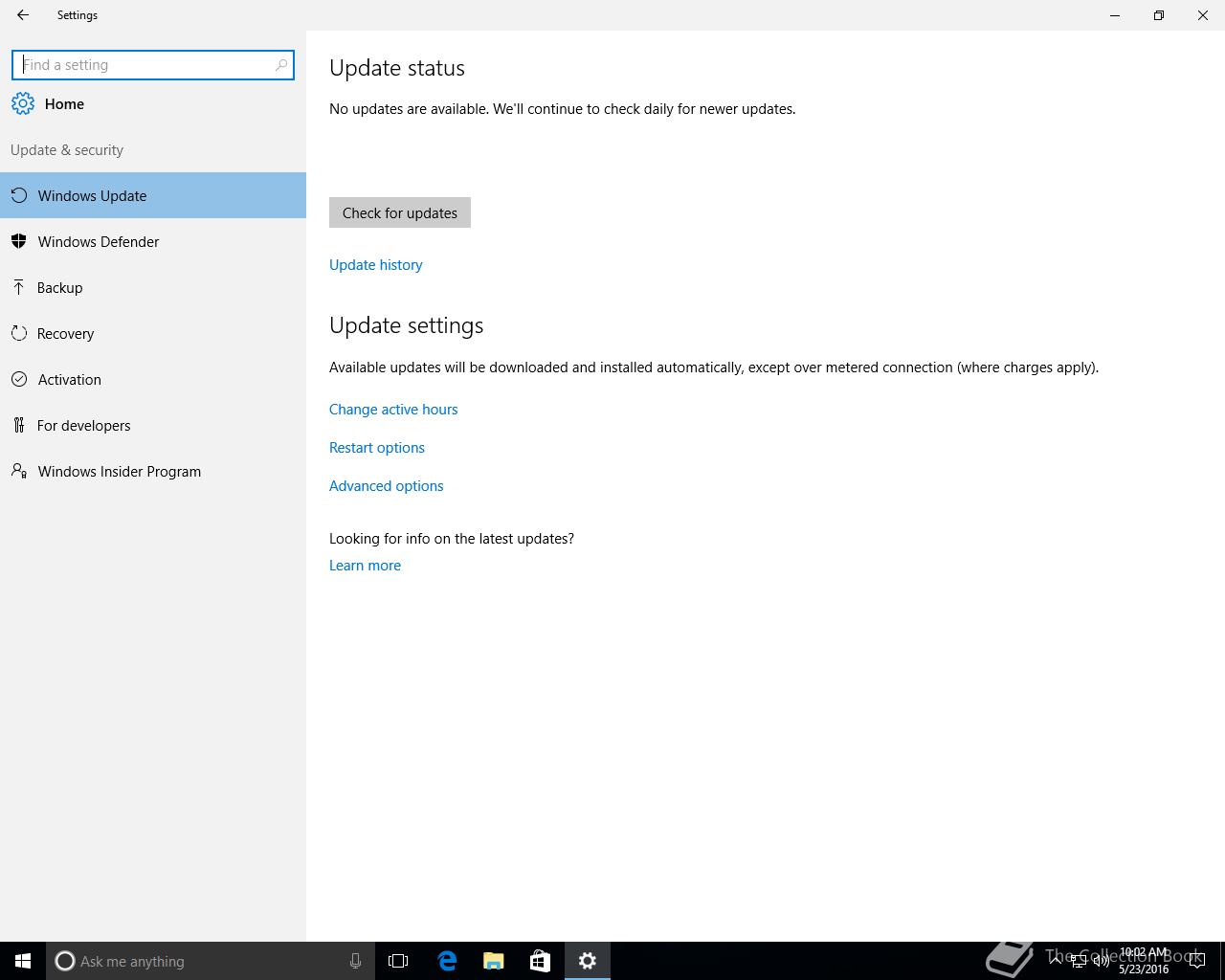Open the Store app from the taskbar

pos(540,961)
